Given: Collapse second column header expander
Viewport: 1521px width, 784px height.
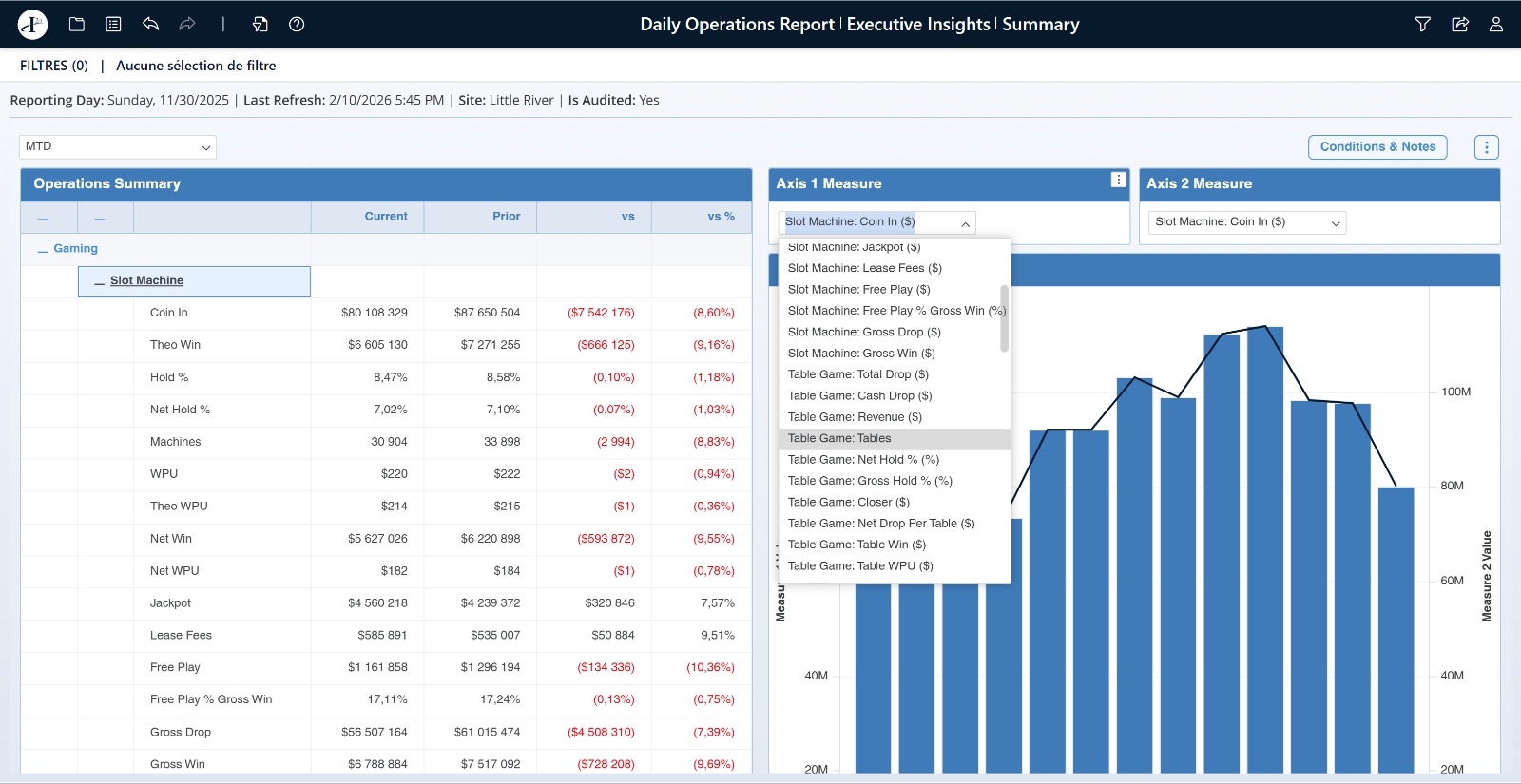Looking at the screenshot, I should click(x=99, y=218).
